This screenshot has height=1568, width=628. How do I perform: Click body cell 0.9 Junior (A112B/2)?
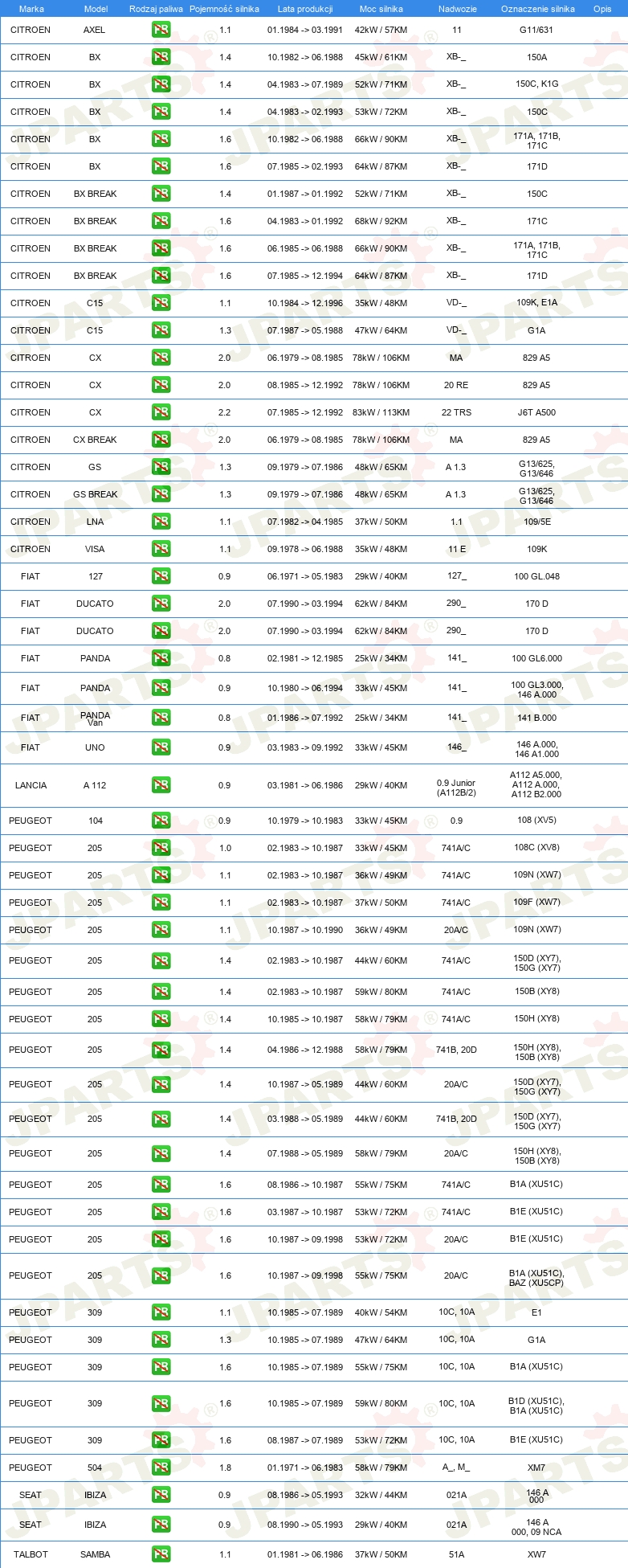[456, 788]
